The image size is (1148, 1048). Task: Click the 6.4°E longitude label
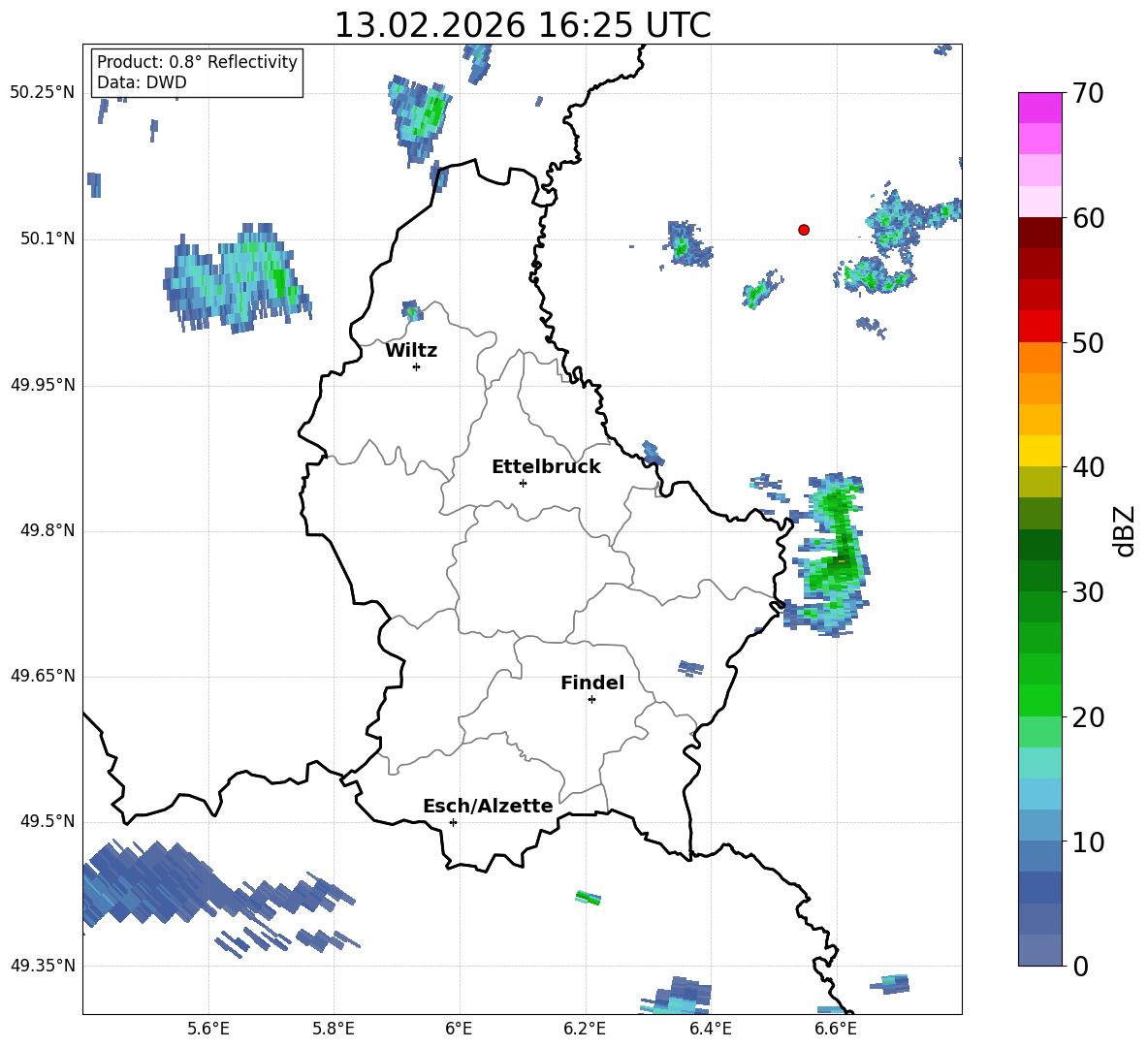(710, 1029)
